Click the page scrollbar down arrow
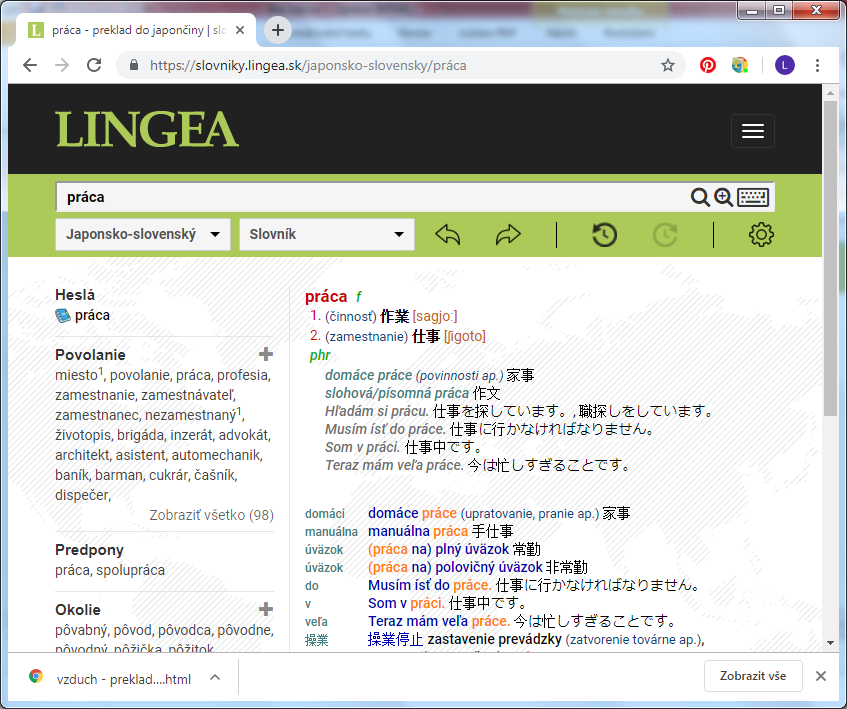Viewport: 847px width, 709px height. point(830,643)
